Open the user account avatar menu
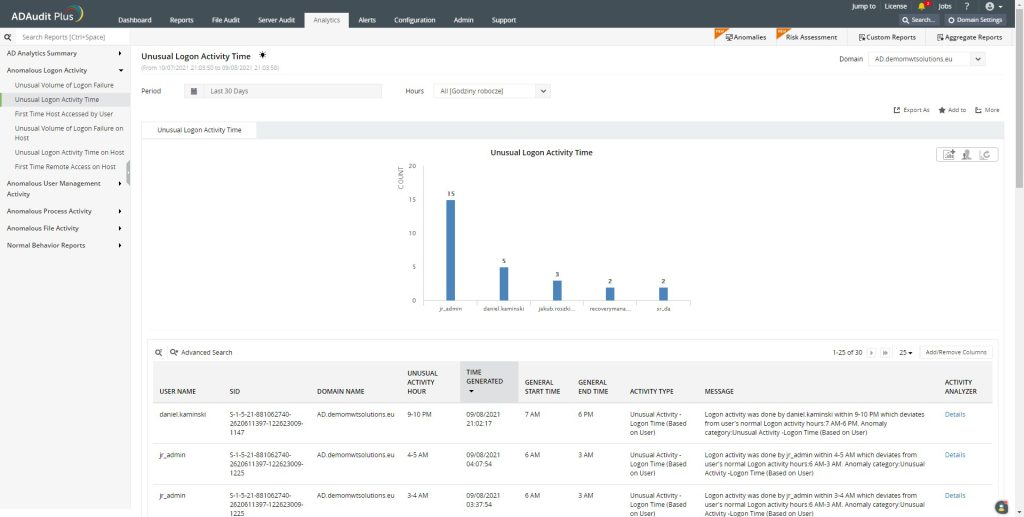 tap(990, 6)
